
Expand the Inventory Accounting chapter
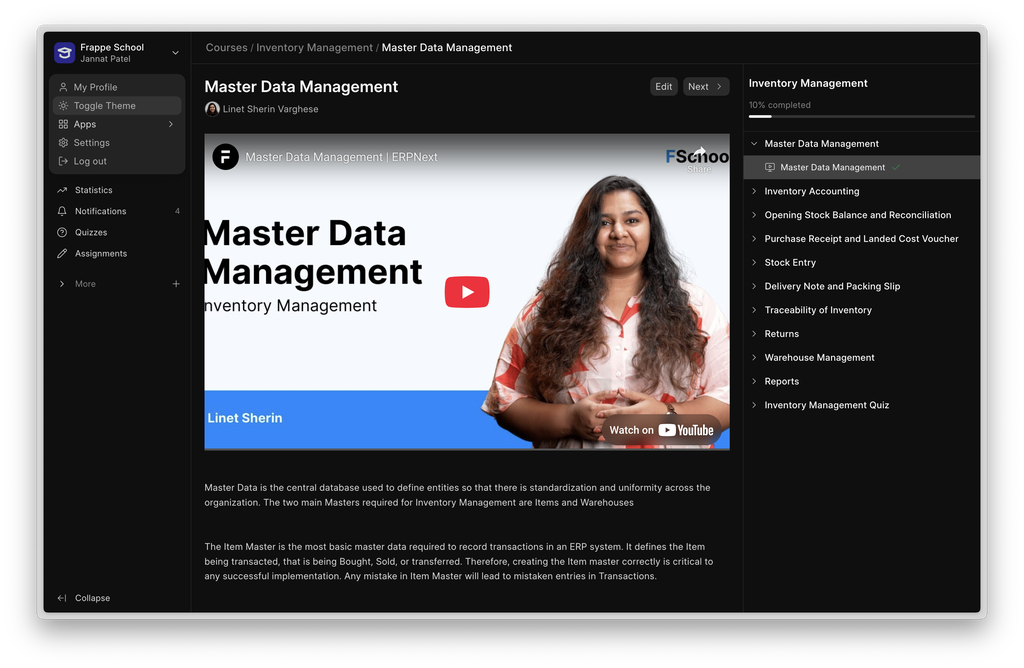[x=811, y=191]
